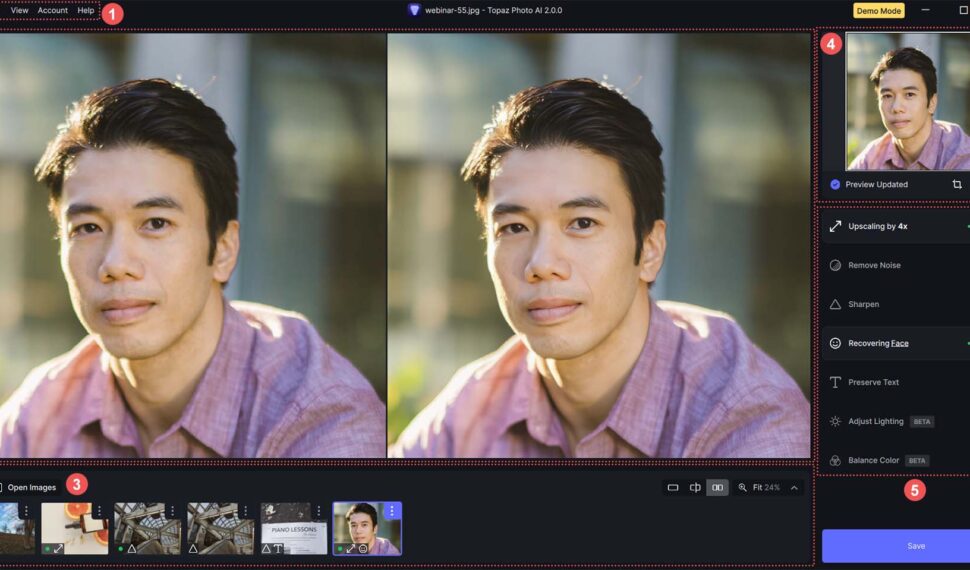Click the Upscaling arrow icon
The width and height of the screenshot is (970, 570).
[x=835, y=227]
